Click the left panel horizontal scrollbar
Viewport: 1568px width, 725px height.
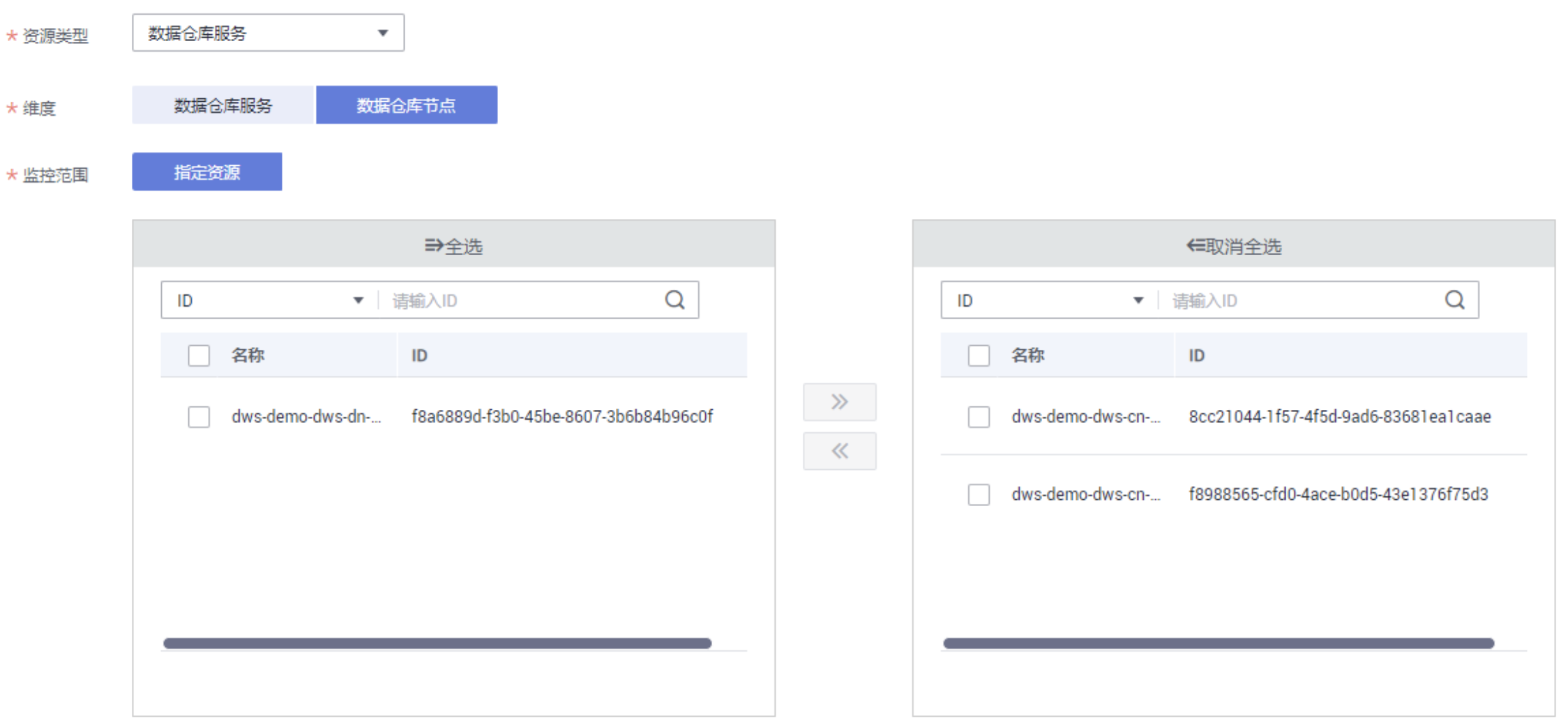[x=437, y=643]
